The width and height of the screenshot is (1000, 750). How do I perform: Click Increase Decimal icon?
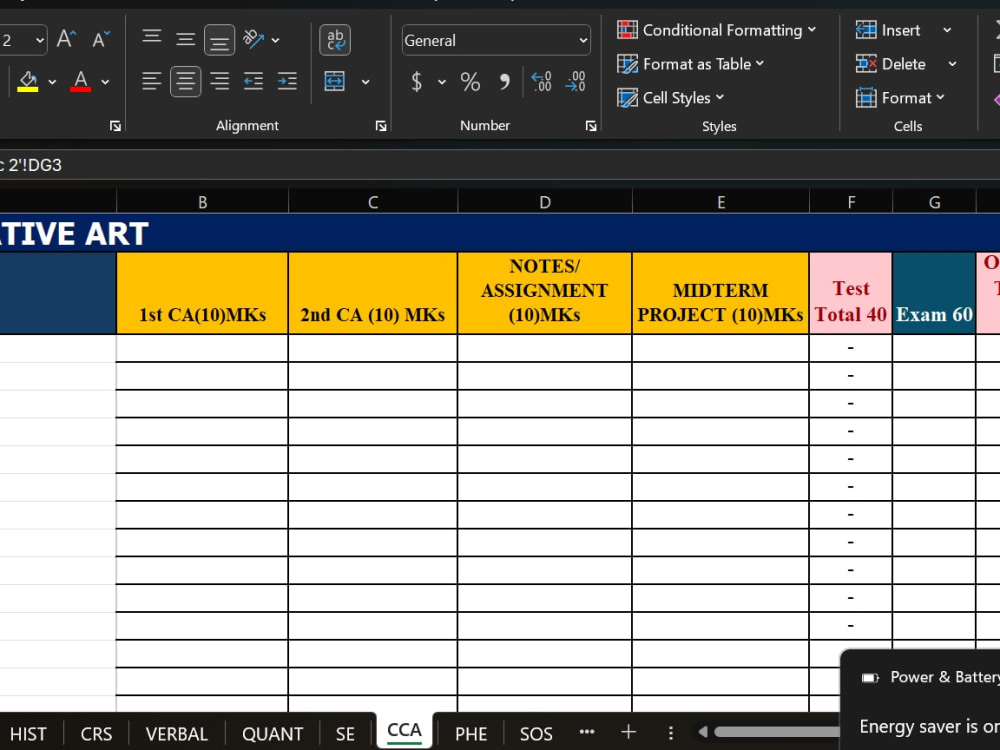point(541,82)
